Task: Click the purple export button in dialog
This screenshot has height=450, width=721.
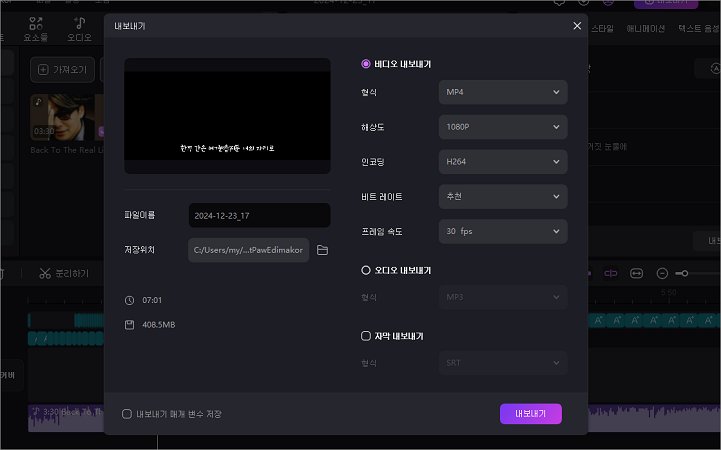Action: pyautogui.click(x=531, y=414)
